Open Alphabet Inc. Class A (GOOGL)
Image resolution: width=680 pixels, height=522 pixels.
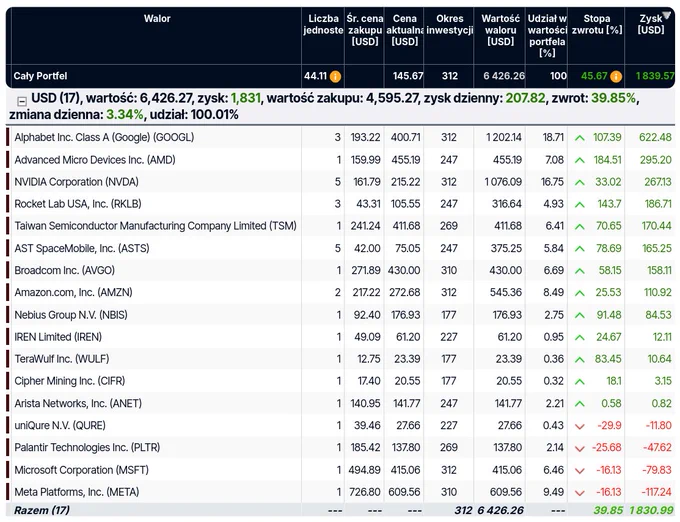point(104,137)
